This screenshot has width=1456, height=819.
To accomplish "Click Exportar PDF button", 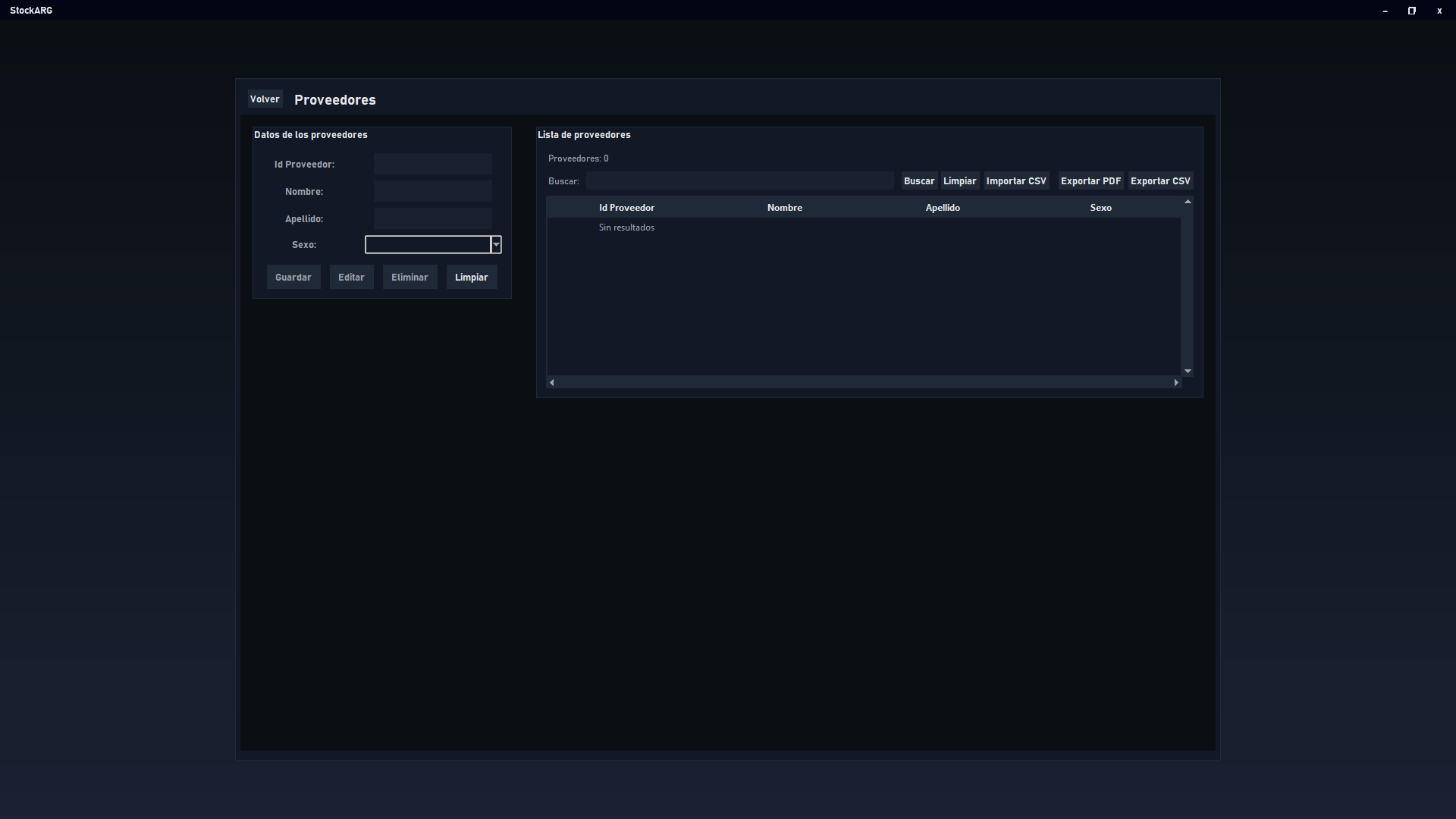I will pyautogui.click(x=1090, y=180).
